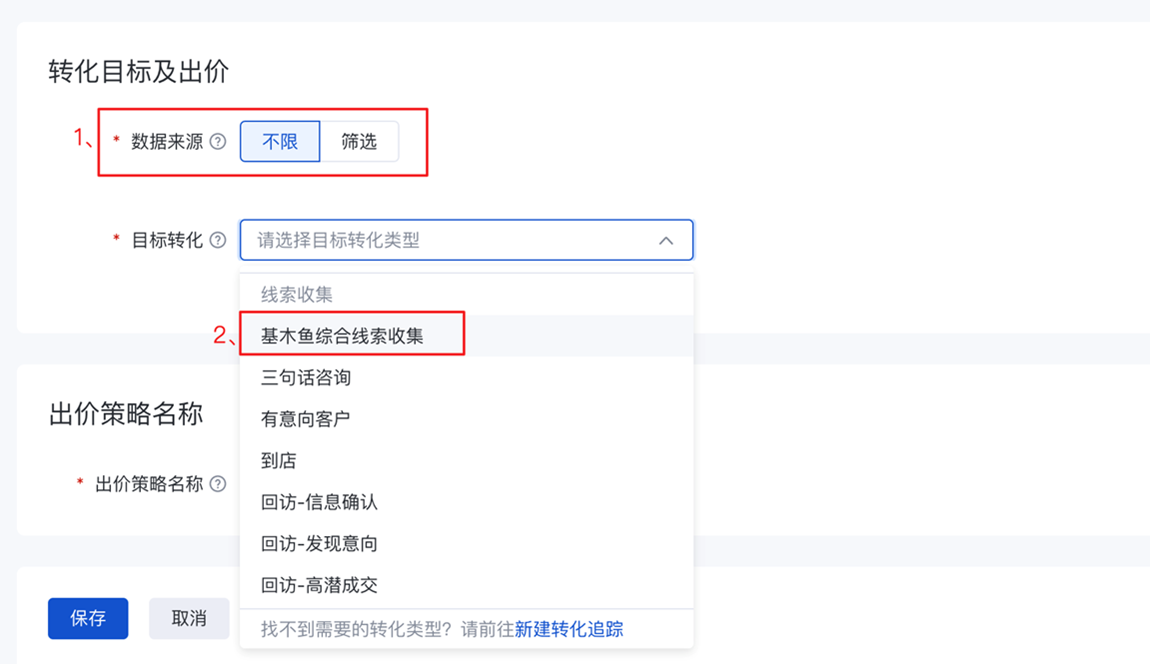Click the 保存 button

[x=88, y=619]
